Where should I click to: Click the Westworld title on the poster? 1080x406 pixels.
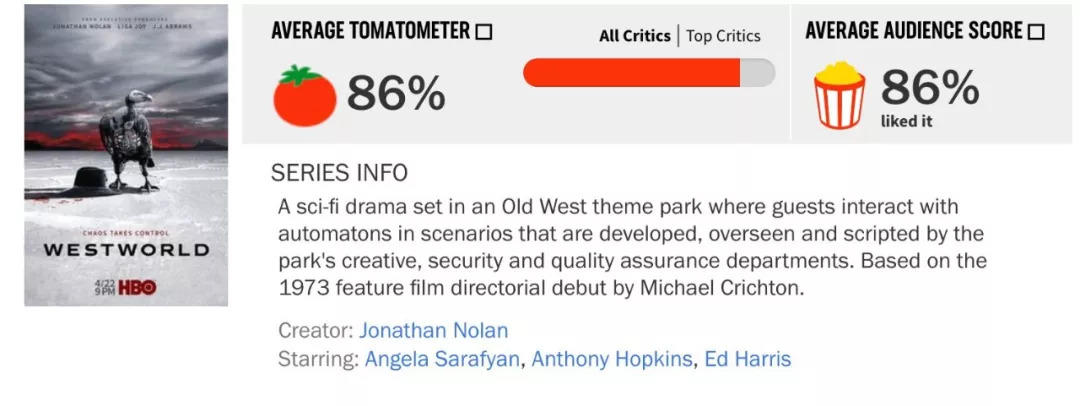point(127,250)
